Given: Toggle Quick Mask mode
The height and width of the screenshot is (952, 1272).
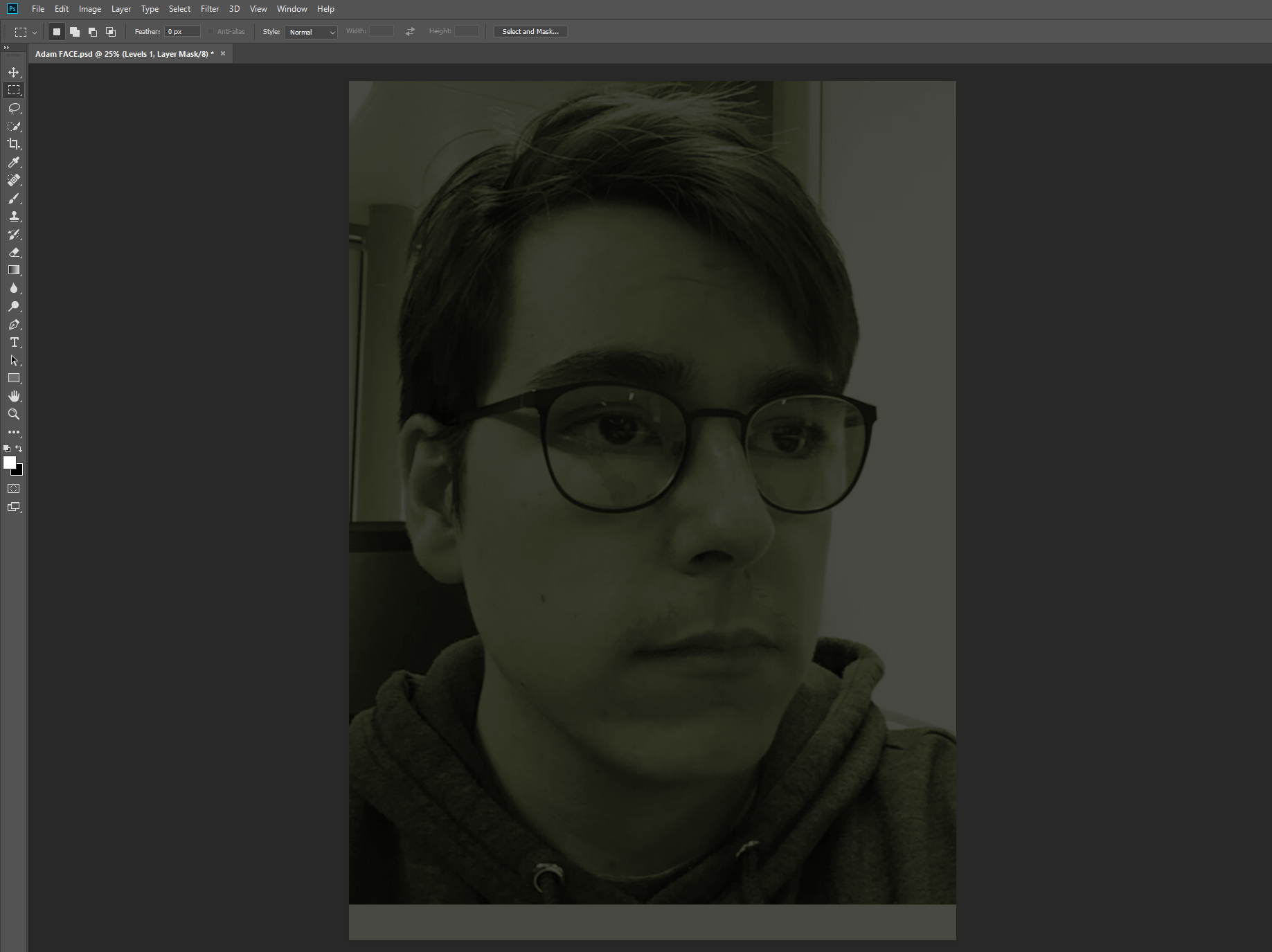Looking at the screenshot, I should click(14, 489).
